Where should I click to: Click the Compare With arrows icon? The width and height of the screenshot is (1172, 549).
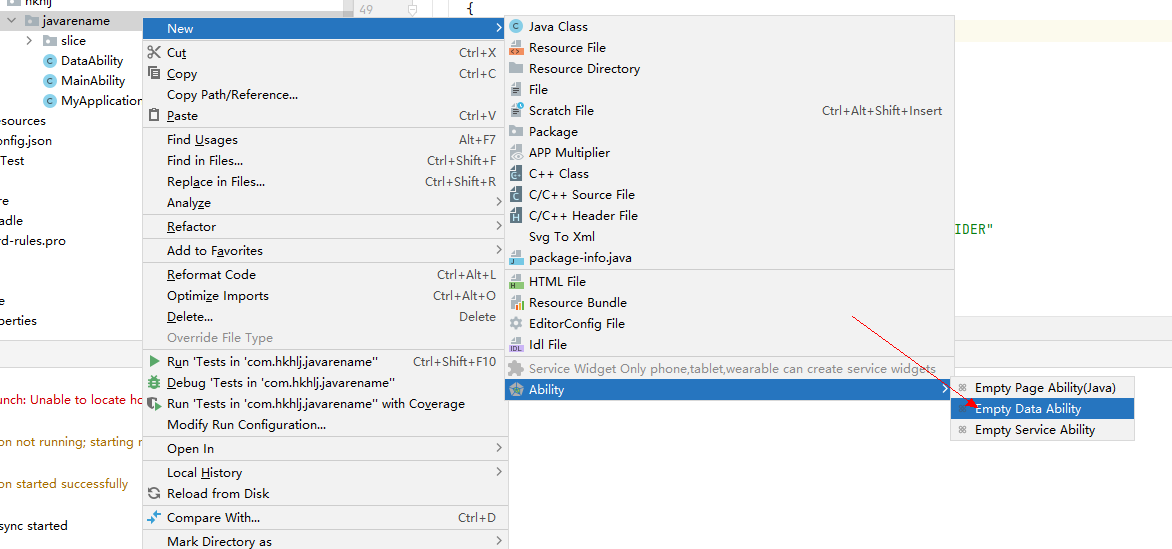[154, 517]
